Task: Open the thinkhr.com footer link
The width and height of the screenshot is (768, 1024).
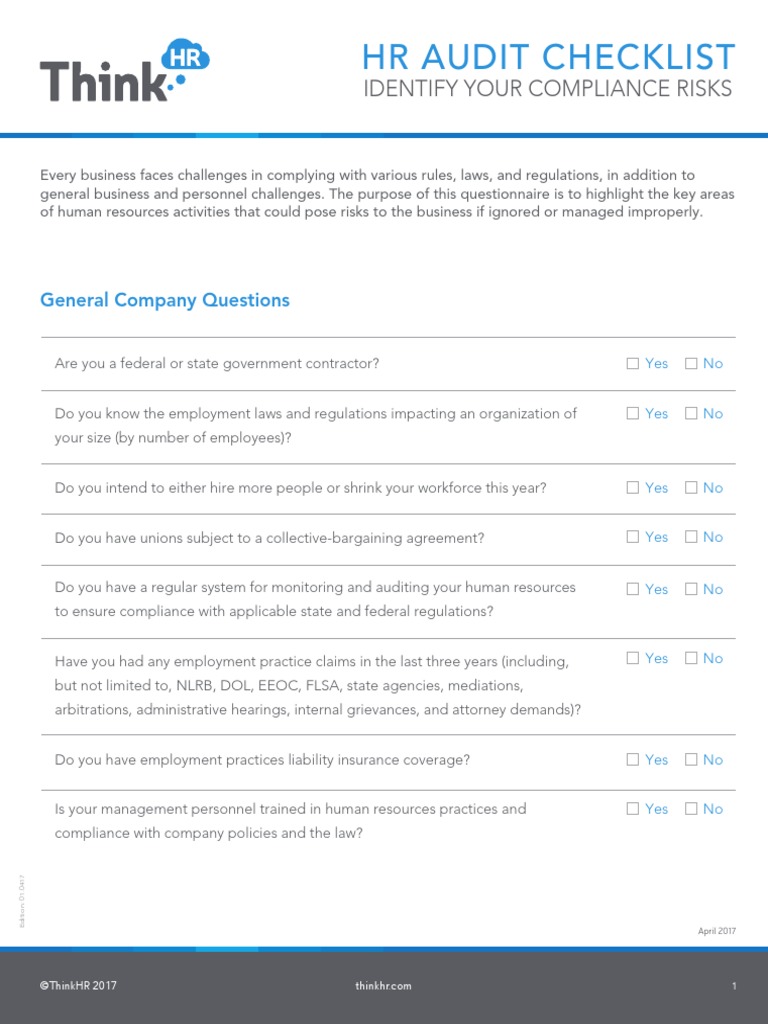Action: (383, 986)
